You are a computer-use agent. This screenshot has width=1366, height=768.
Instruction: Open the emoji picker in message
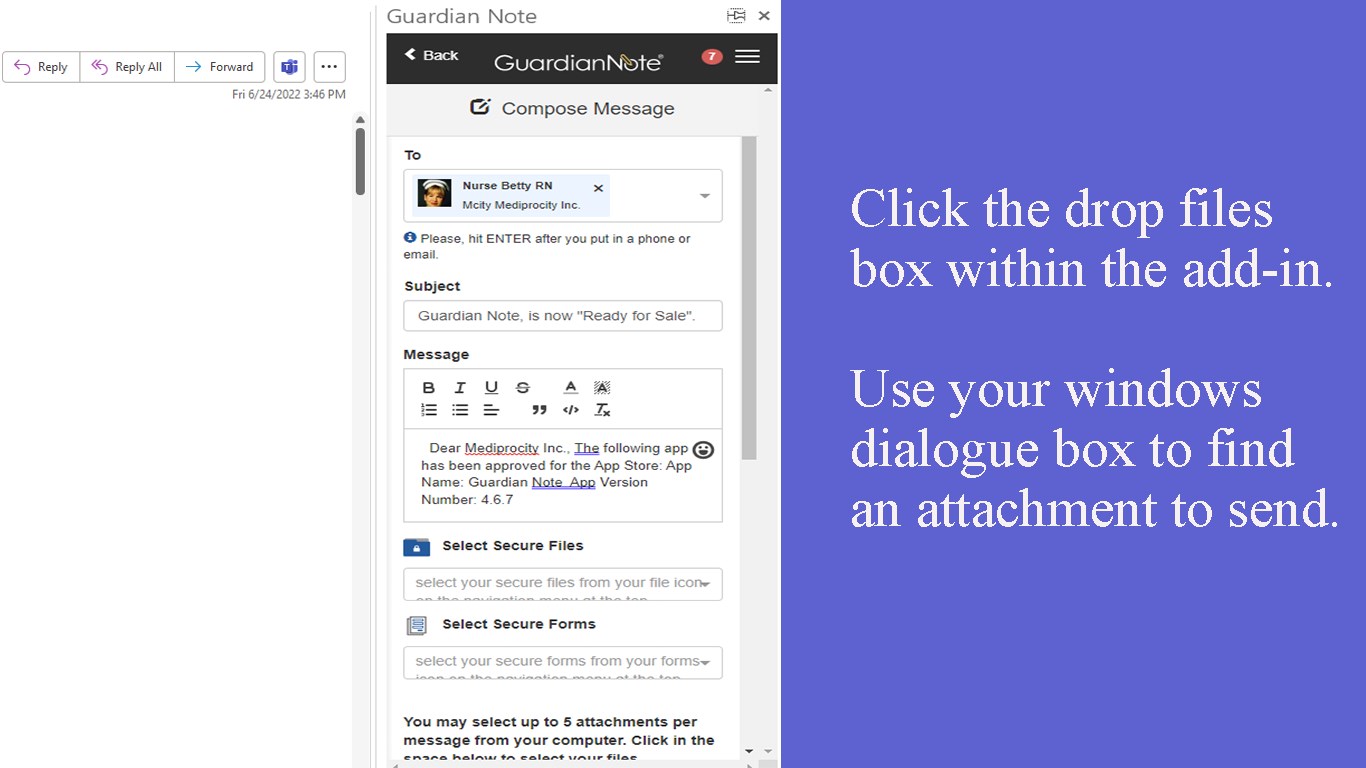coord(703,450)
